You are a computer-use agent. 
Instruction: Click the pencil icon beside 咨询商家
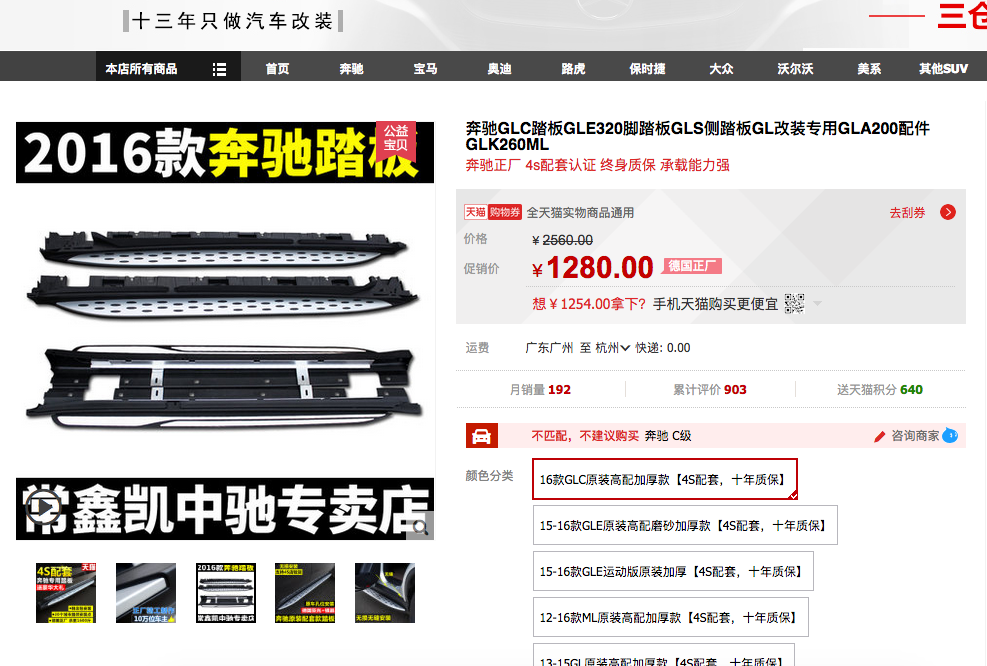[x=880, y=436]
